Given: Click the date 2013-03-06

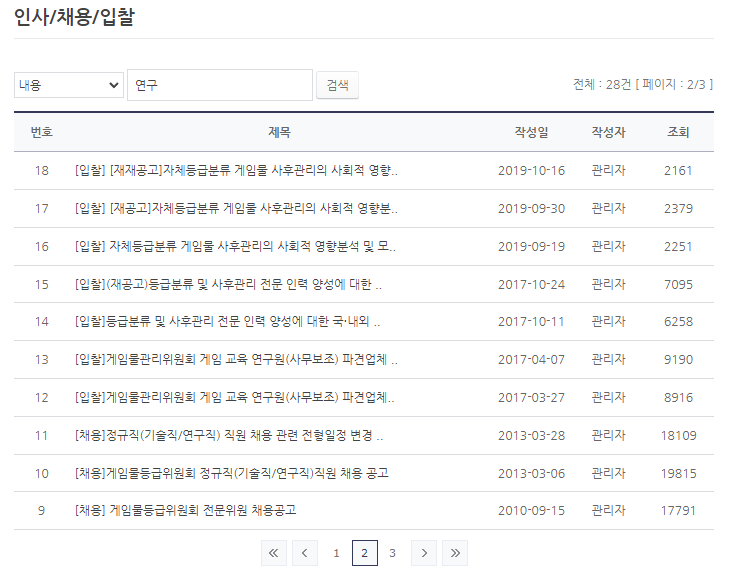Looking at the screenshot, I should click(531, 473).
